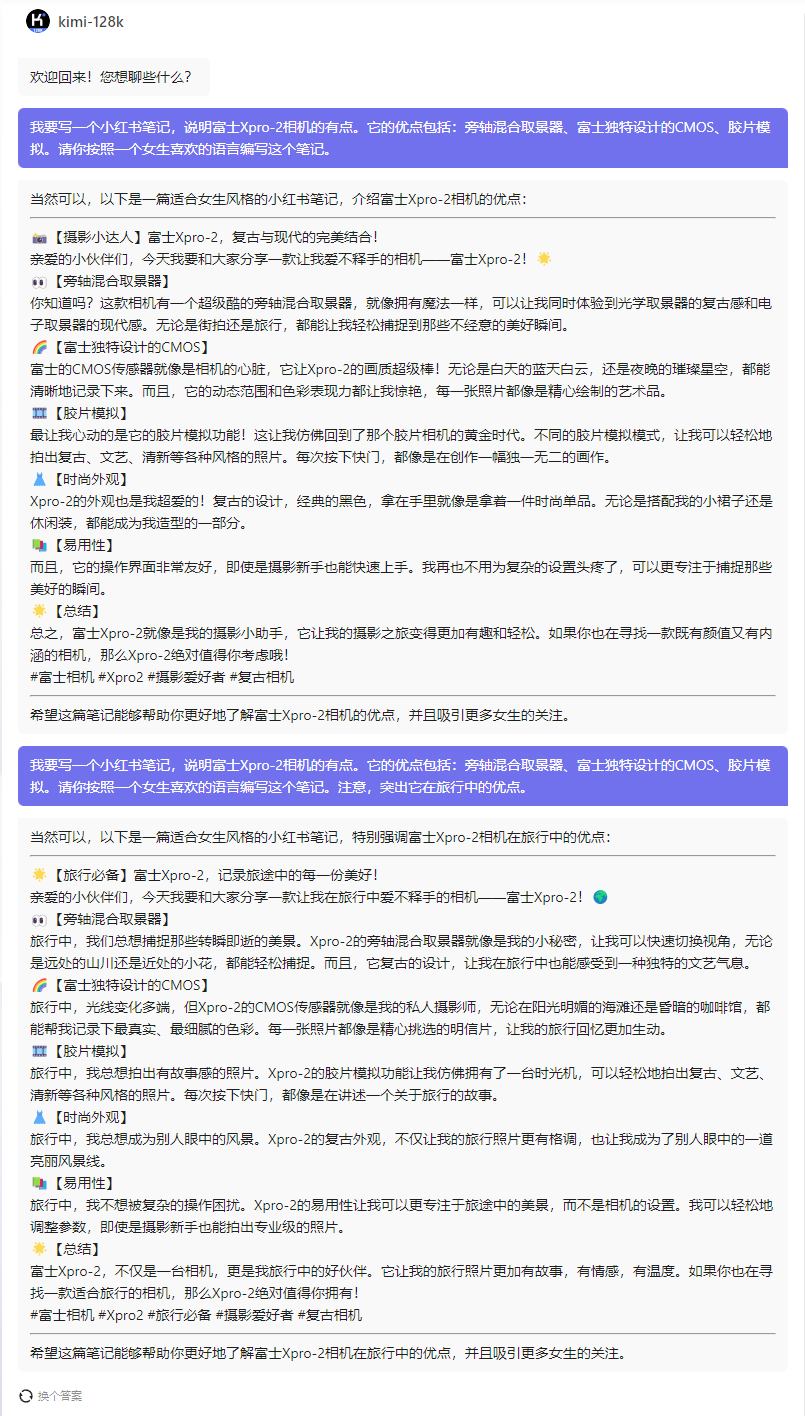The image size is (805, 1416).
Task: Click the camera emoji before 摄影小达人
Action: (39, 238)
